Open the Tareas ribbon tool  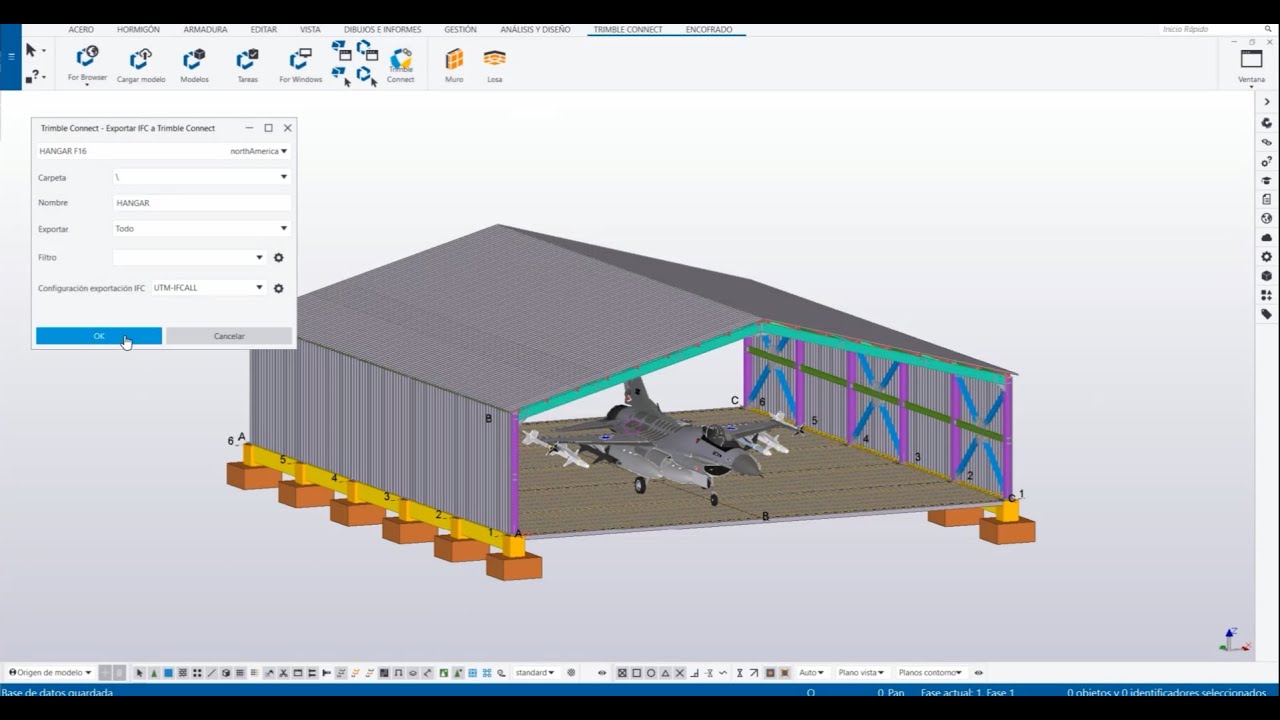pyautogui.click(x=247, y=64)
